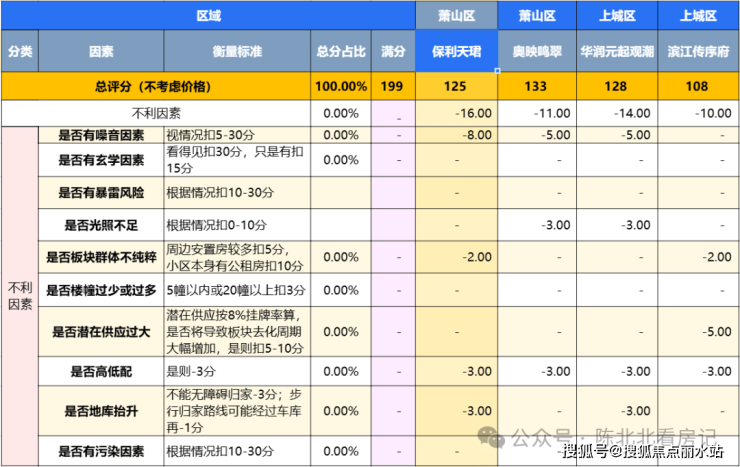Click total score 128 for 华润元起观潮
The image size is (740, 467).
(x=617, y=86)
